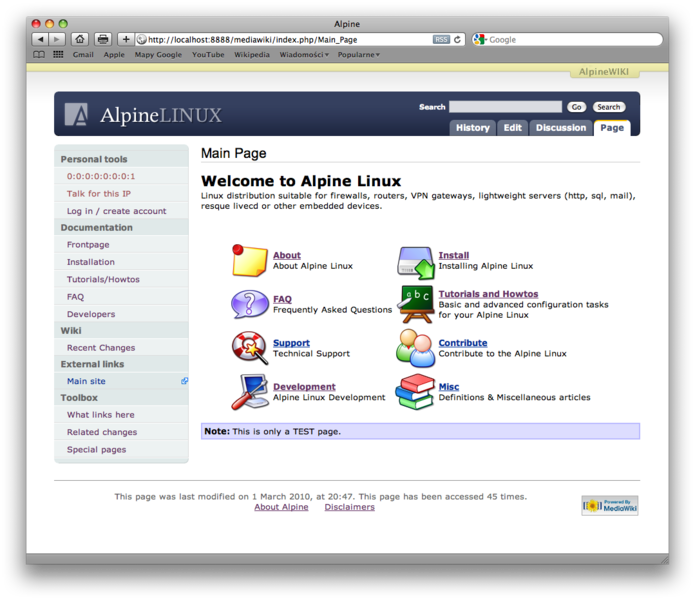This screenshot has width=695, height=600.
Task: Open the Apple bookmark
Action: 114,55
